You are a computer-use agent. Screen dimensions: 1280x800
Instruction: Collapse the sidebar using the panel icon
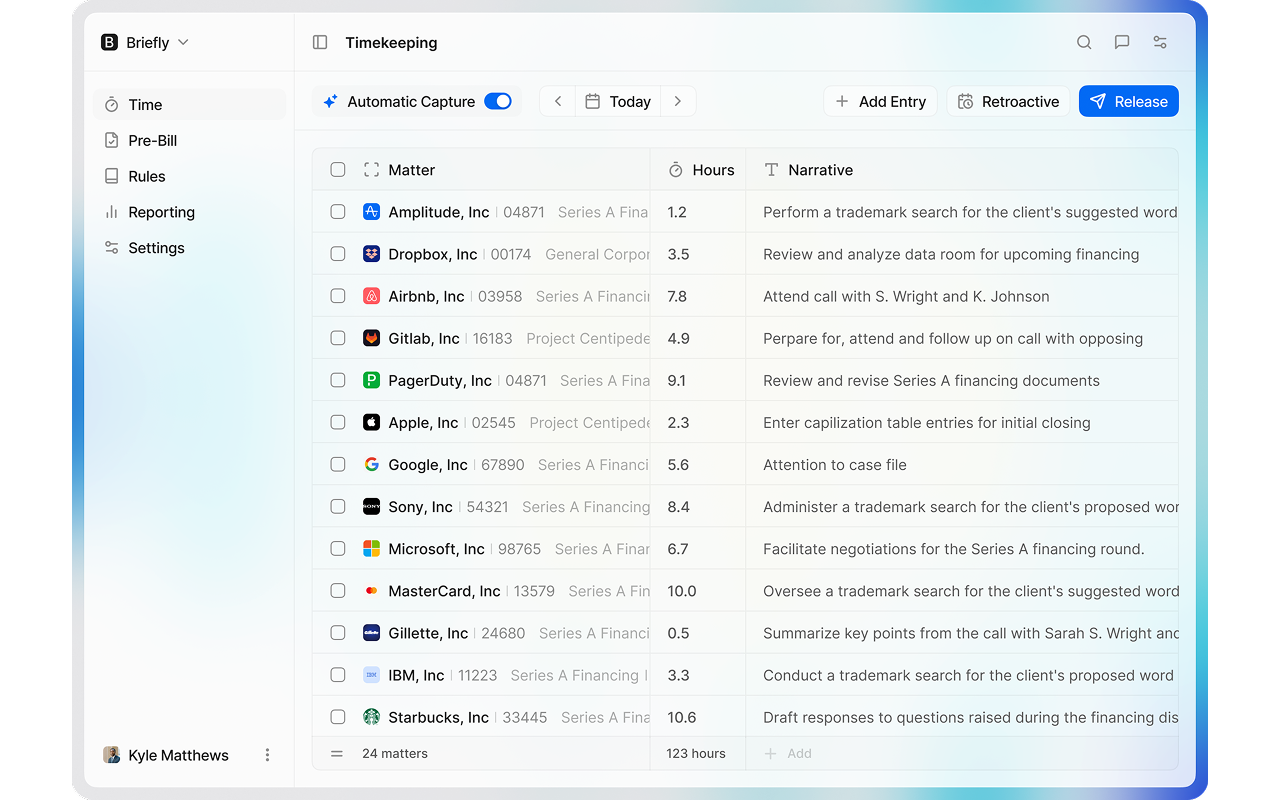pyautogui.click(x=319, y=42)
